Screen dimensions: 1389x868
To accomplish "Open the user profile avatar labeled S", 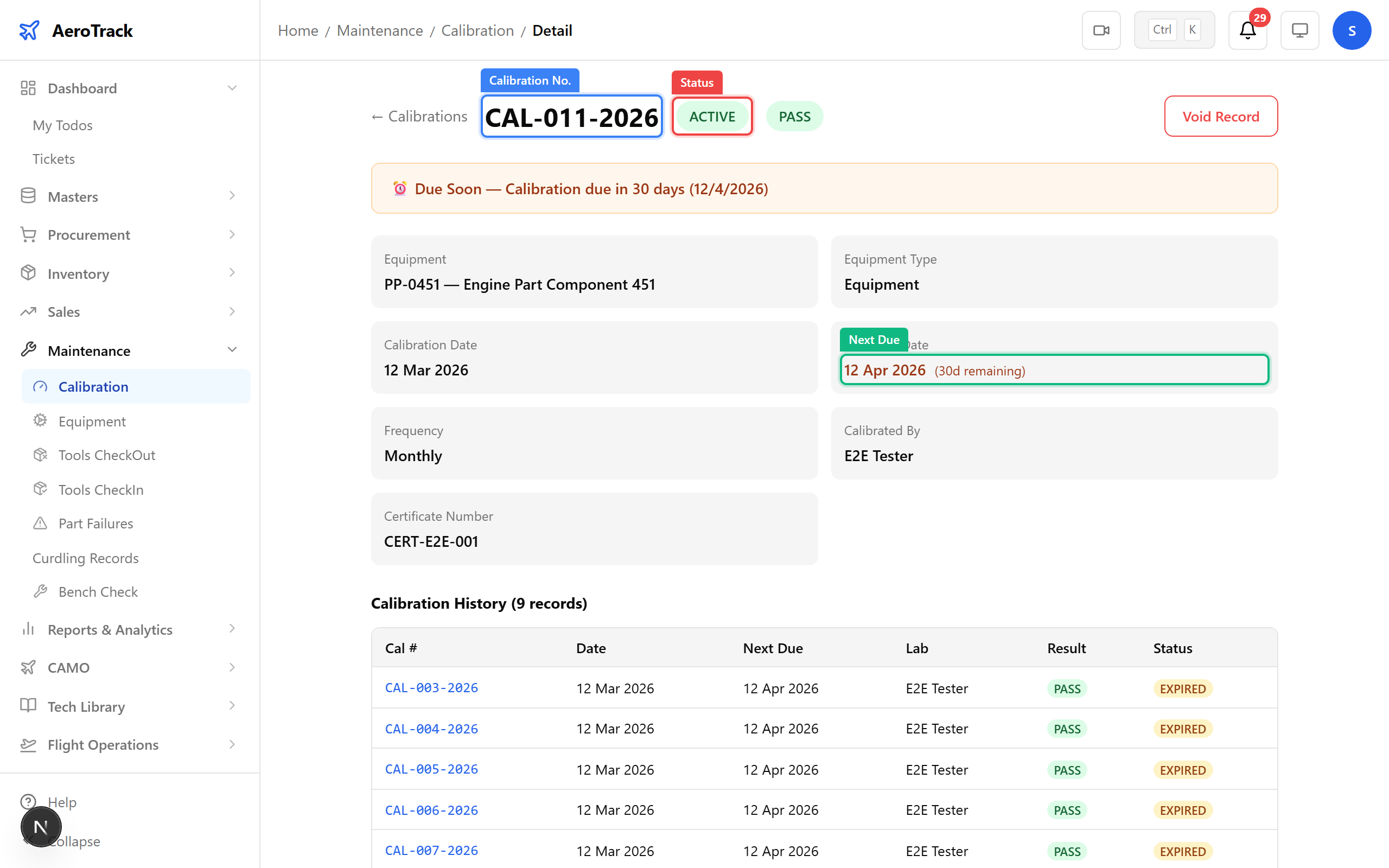I will [x=1352, y=30].
